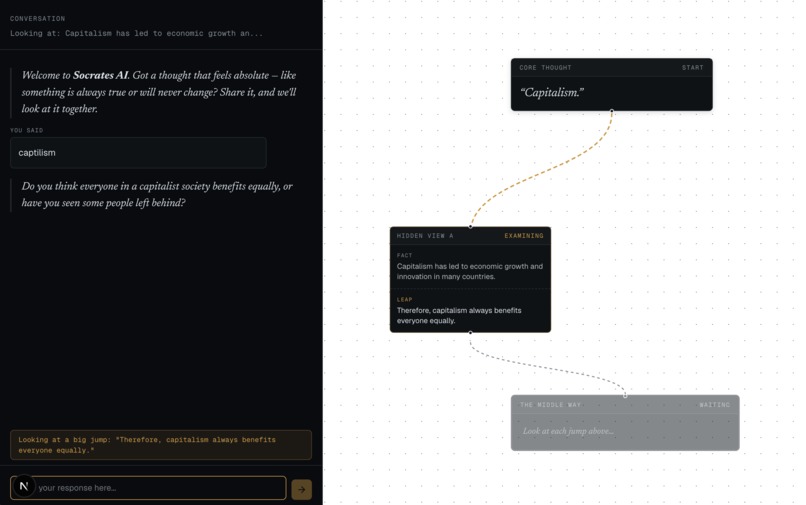Click the FACT text about economic growth
Viewport: 806px width, 505px height.
(470, 272)
